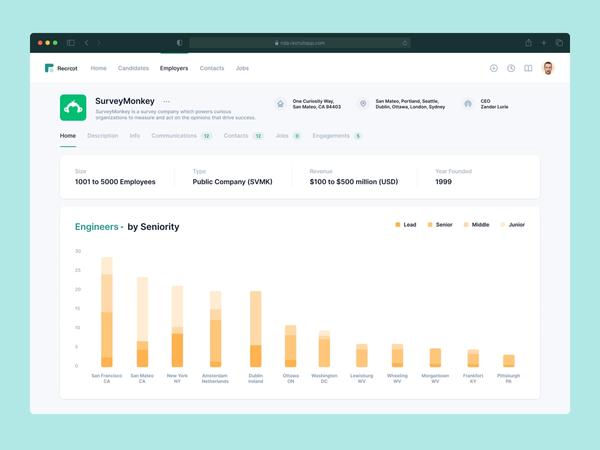Open the Contacts navigation item in the top bar
This screenshot has height=450, width=600.
[x=212, y=68]
